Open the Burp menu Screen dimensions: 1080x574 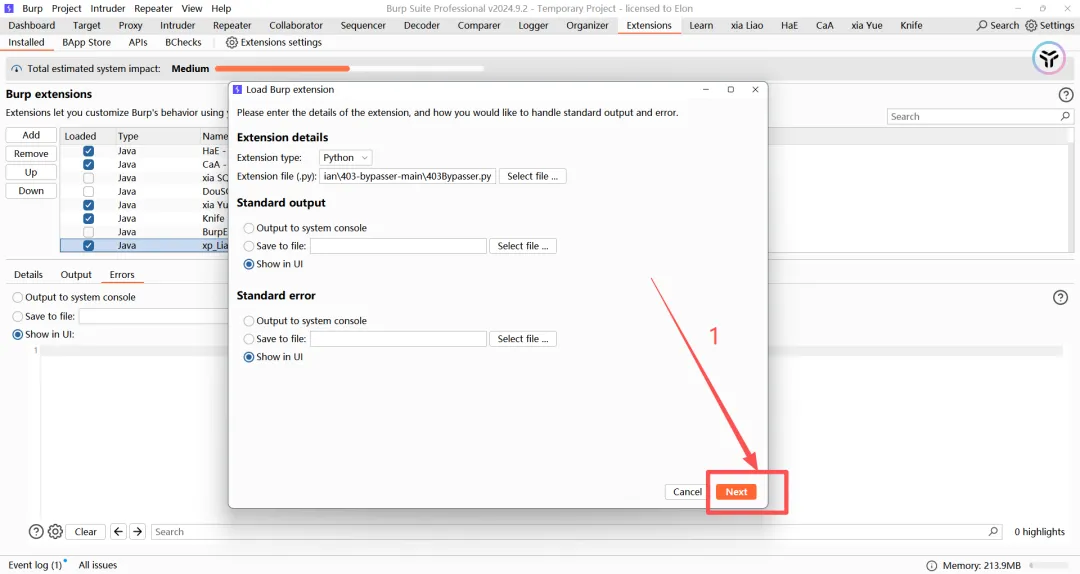32,8
